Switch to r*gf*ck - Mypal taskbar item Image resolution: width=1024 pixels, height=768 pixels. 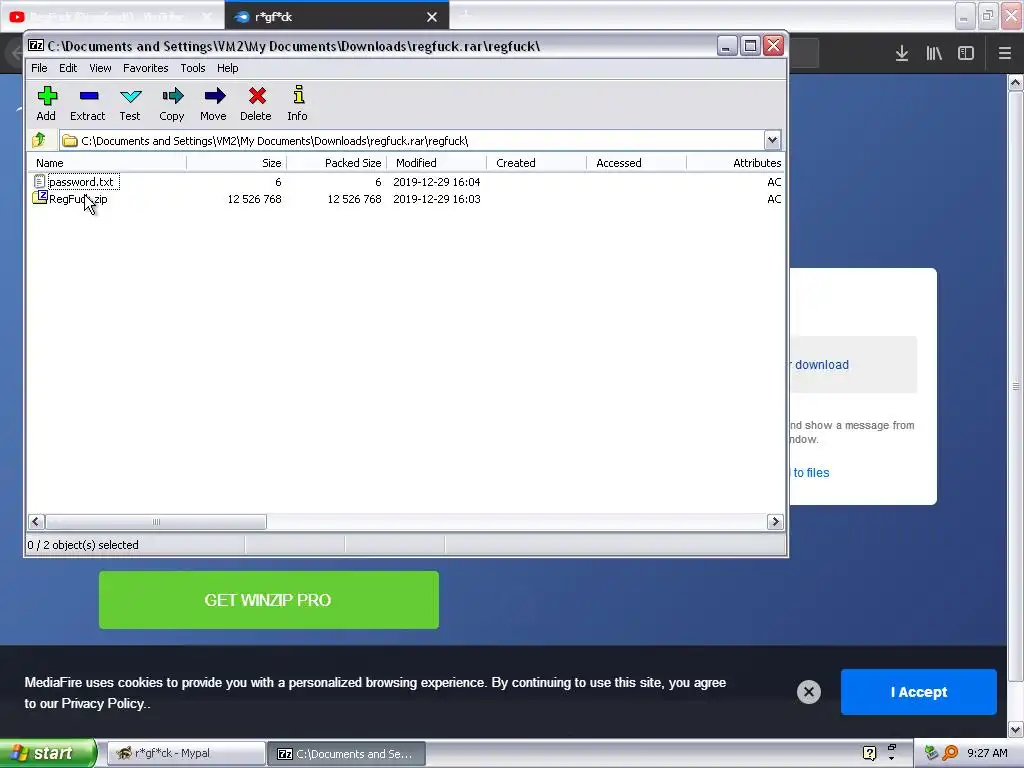pos(185,753)
